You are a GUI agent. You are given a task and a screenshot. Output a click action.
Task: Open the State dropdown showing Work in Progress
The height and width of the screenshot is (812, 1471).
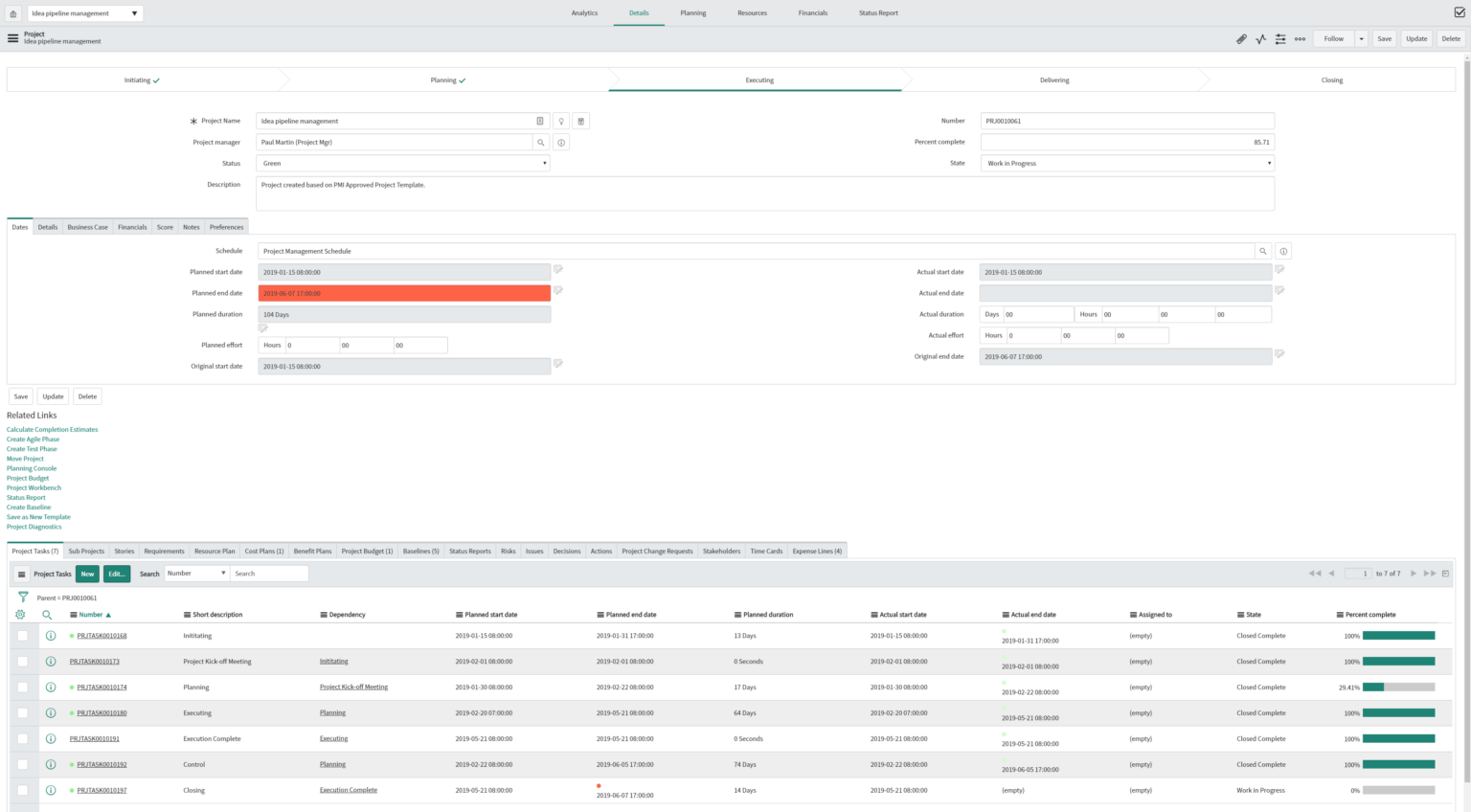1126,163
